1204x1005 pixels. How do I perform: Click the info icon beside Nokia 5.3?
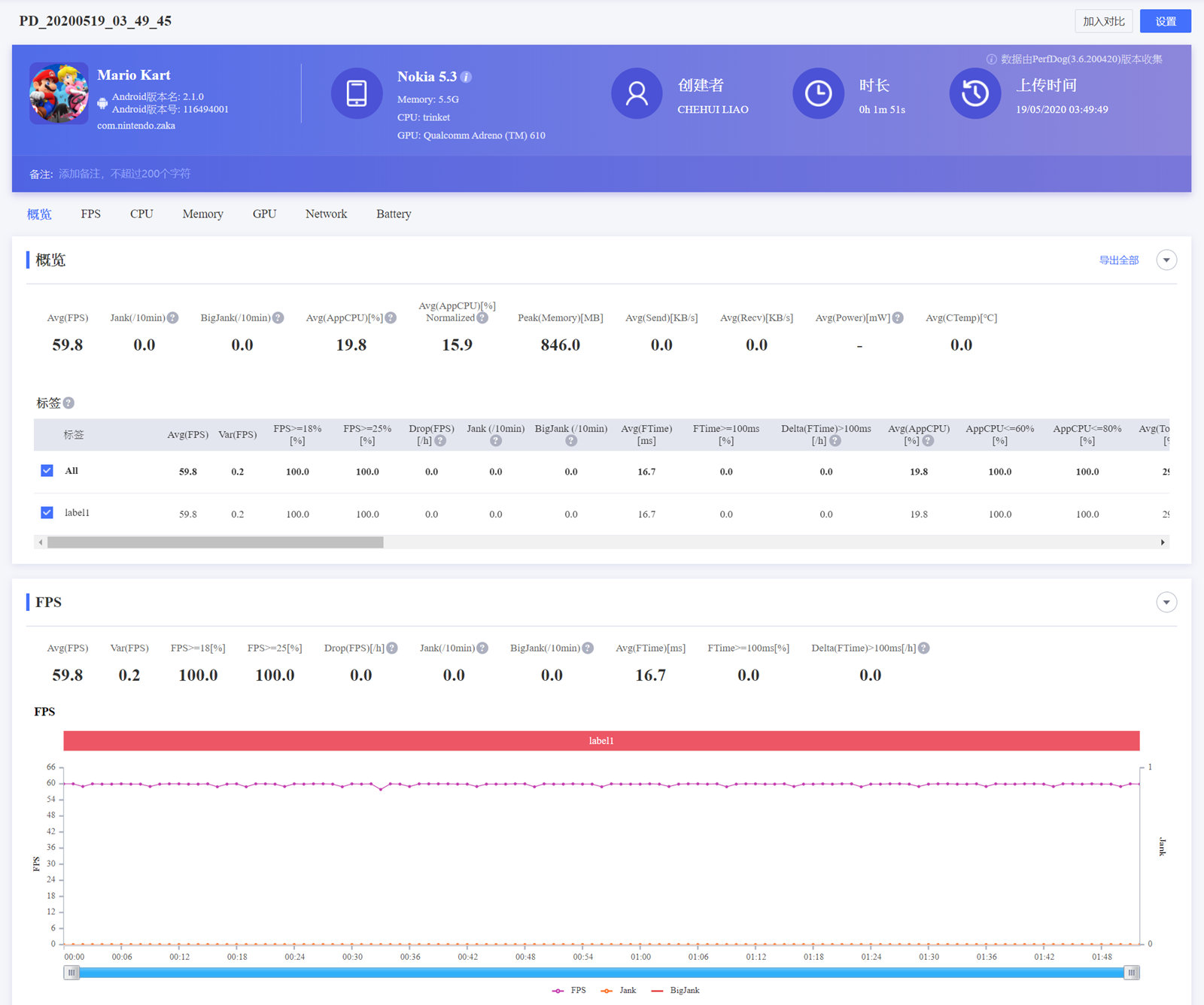(466, 77)
